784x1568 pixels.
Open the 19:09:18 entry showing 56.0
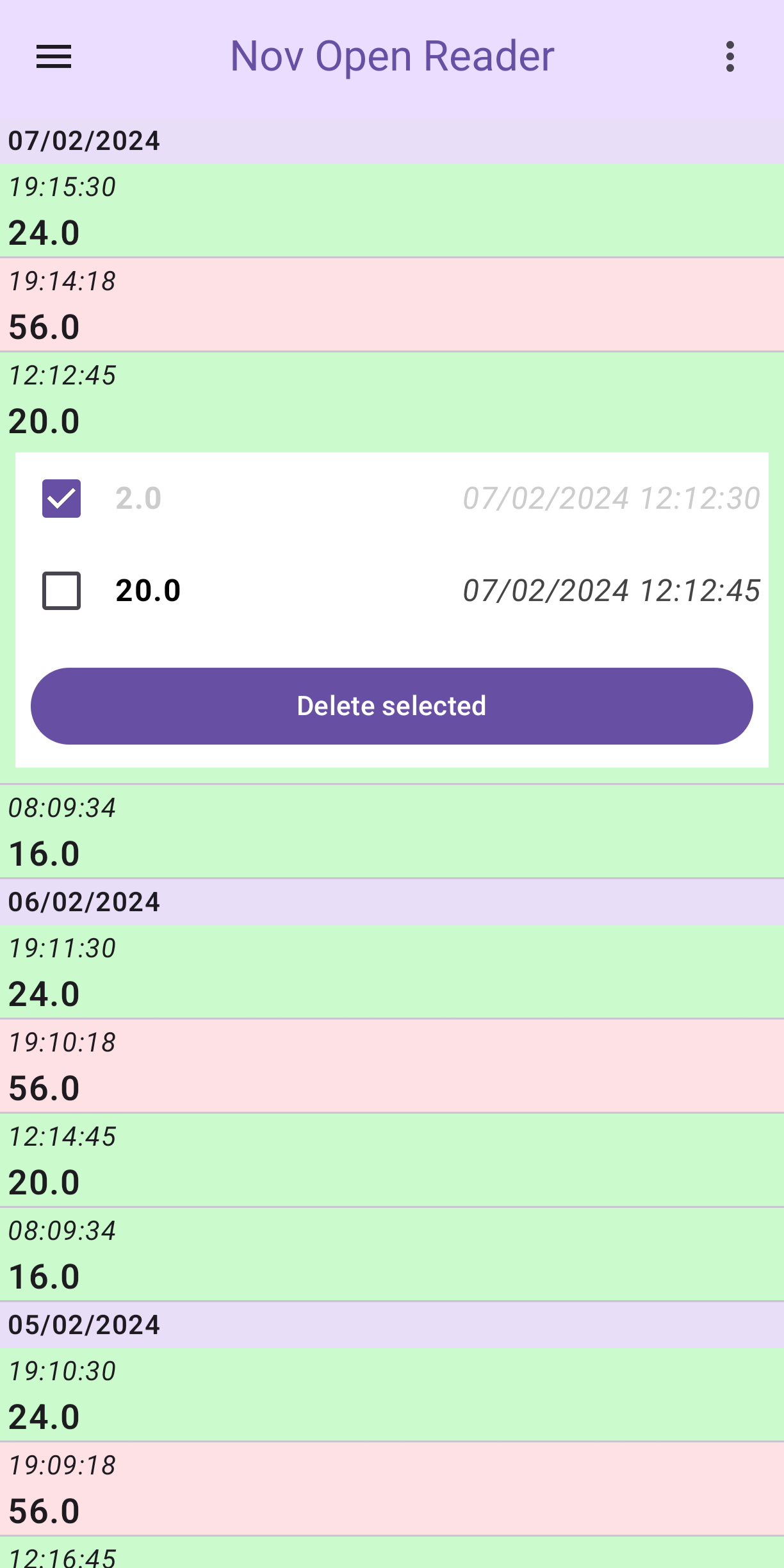[x=391, y=1489]
